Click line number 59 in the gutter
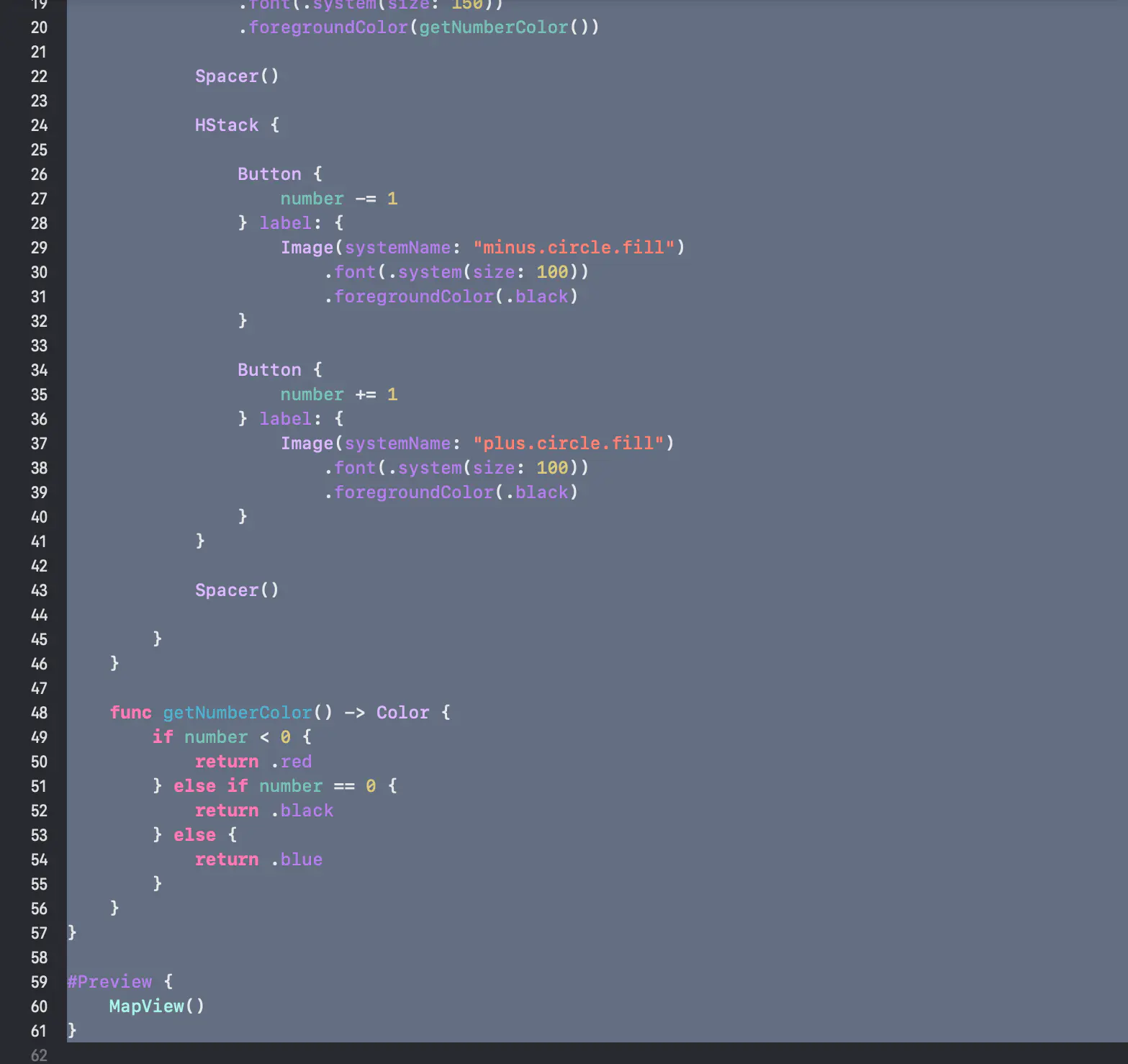Viewport: 1128px width, 1064px height. click(x=39, y=982)
